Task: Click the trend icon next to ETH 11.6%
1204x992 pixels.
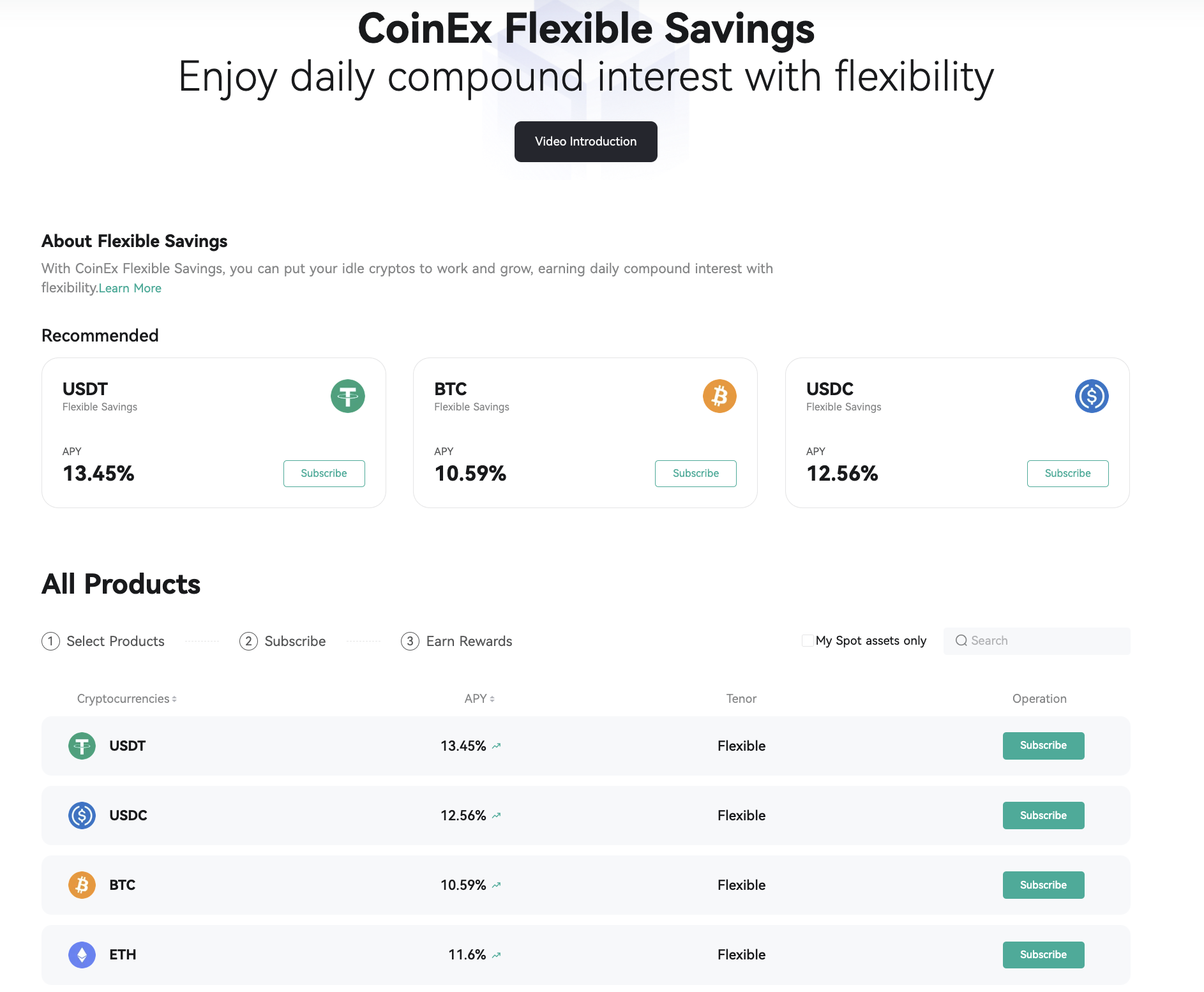Action: click(497, 955)
